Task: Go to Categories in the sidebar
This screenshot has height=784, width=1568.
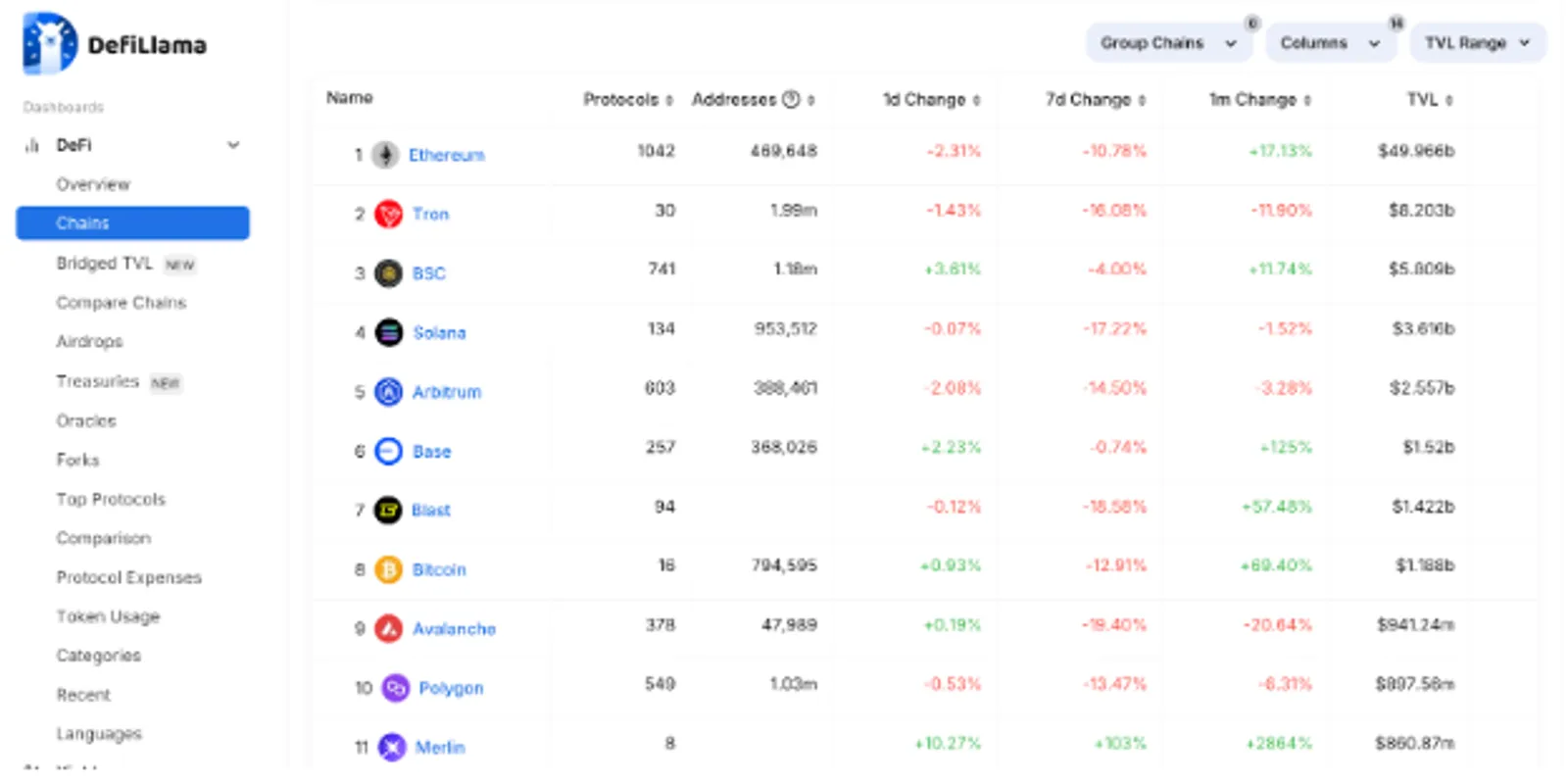Action: tap(98, 656)
